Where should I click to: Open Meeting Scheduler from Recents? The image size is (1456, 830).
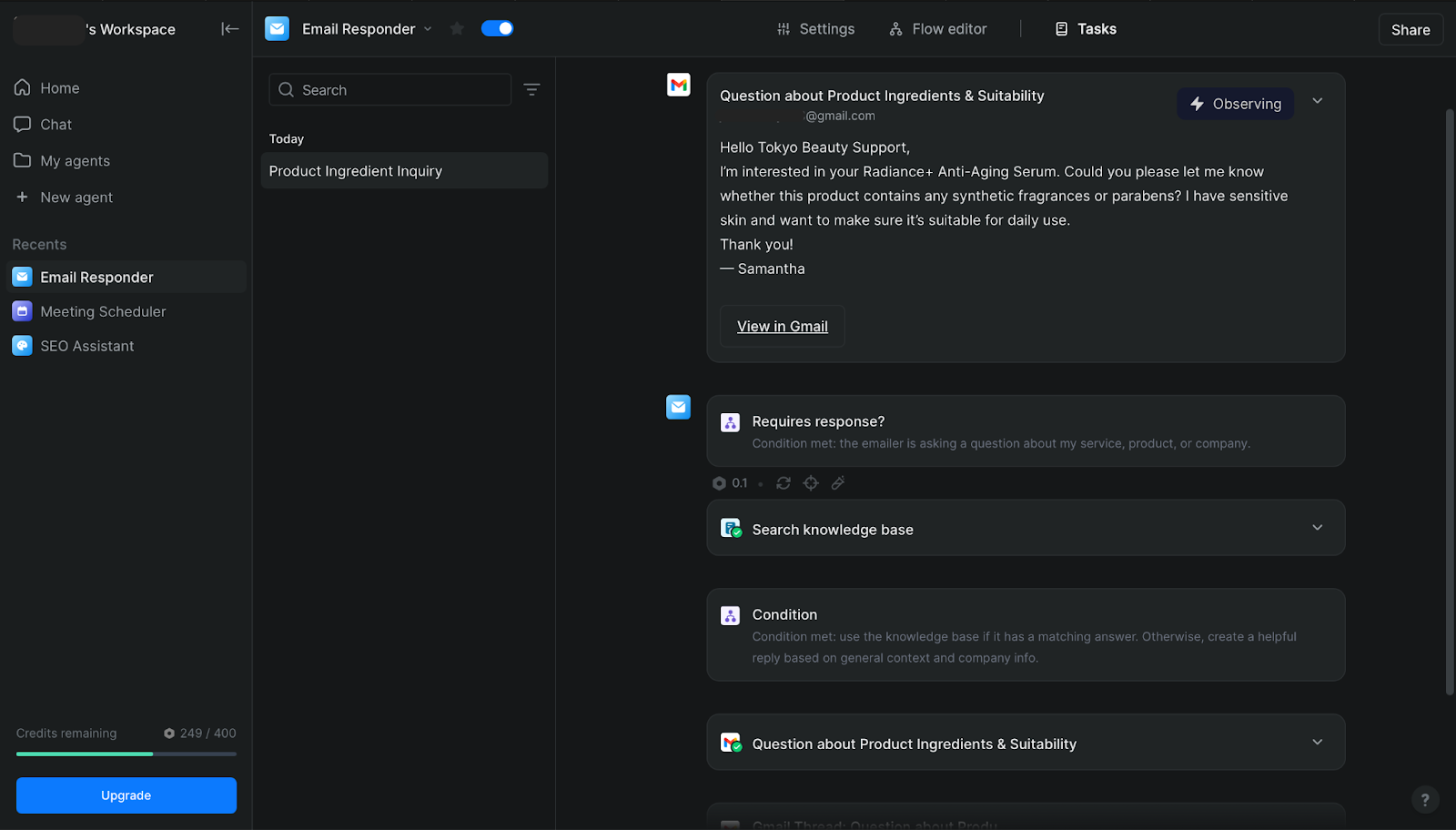[x=103, y=311]
